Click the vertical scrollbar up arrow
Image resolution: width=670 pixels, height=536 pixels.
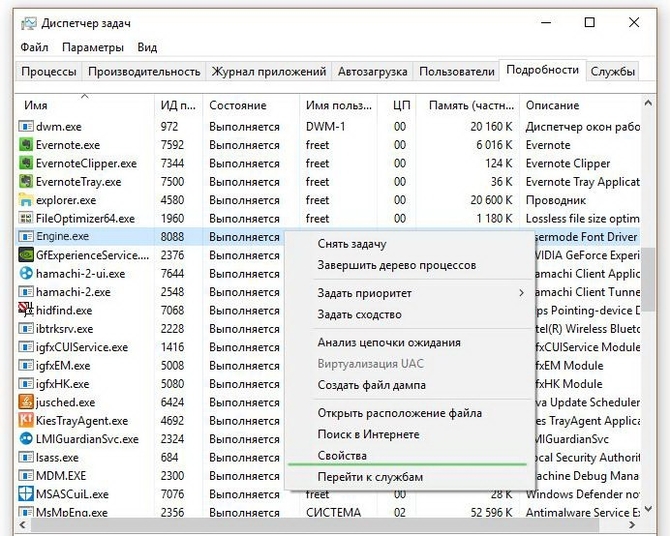[x=648, y=103]
